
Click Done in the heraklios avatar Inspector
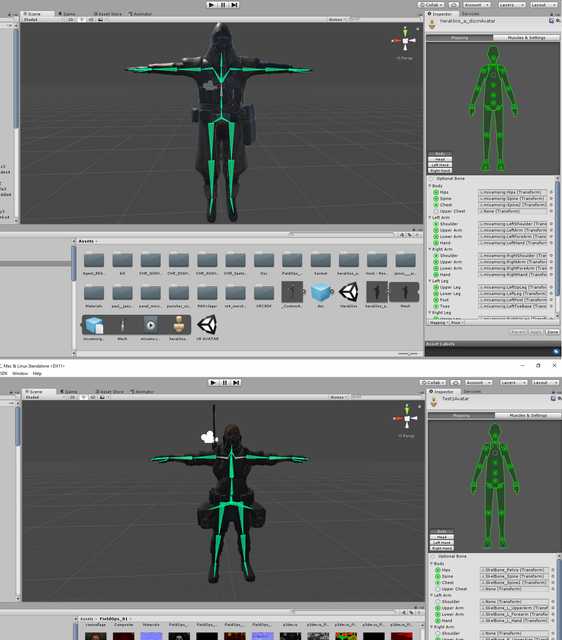pos(552,332)
